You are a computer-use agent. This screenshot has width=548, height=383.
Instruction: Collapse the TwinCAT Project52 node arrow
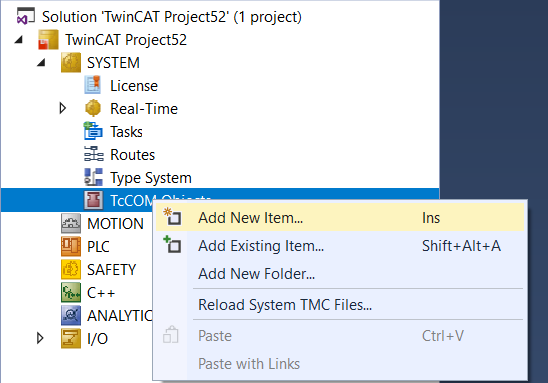click(19, 40)
